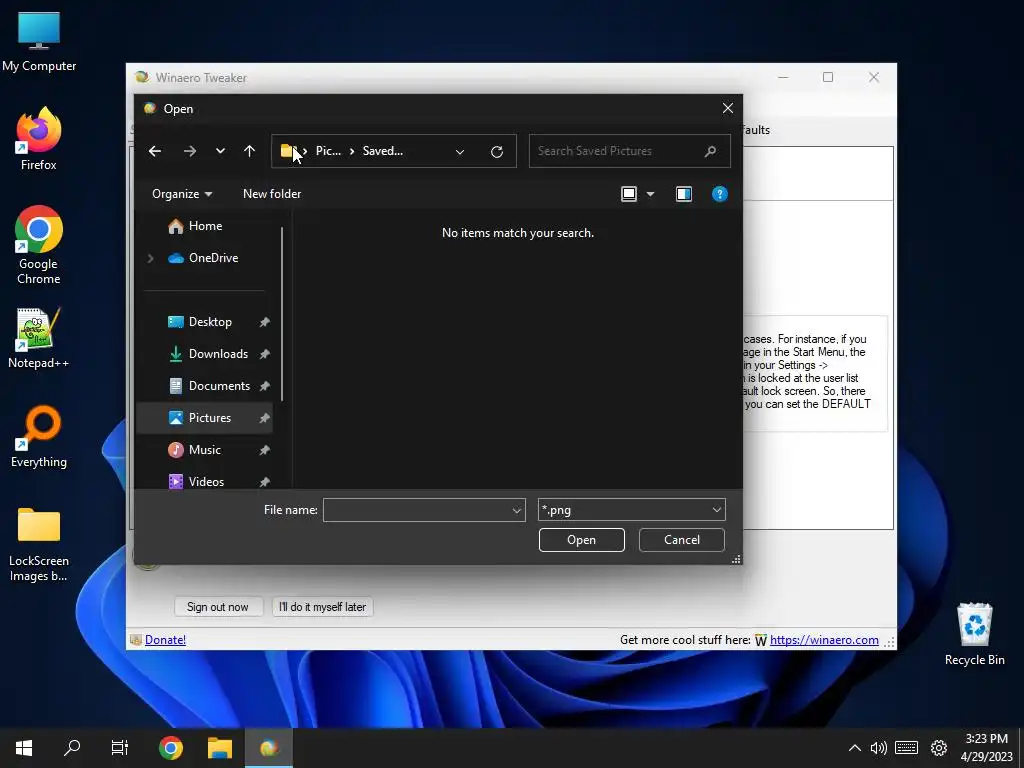Open dialog help button
Screen dimensions: 1024x768
tap(720, 194)
